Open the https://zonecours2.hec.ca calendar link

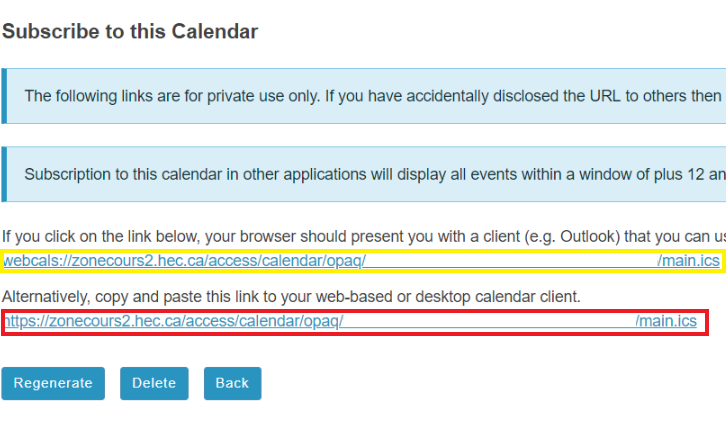pyautogui.click(x=350, y=321)
